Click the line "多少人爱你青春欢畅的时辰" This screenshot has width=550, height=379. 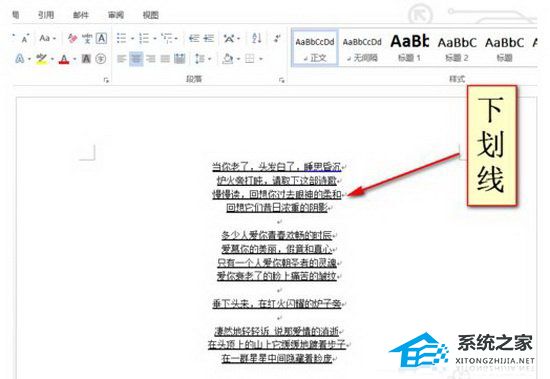click(x=276, y=235)
